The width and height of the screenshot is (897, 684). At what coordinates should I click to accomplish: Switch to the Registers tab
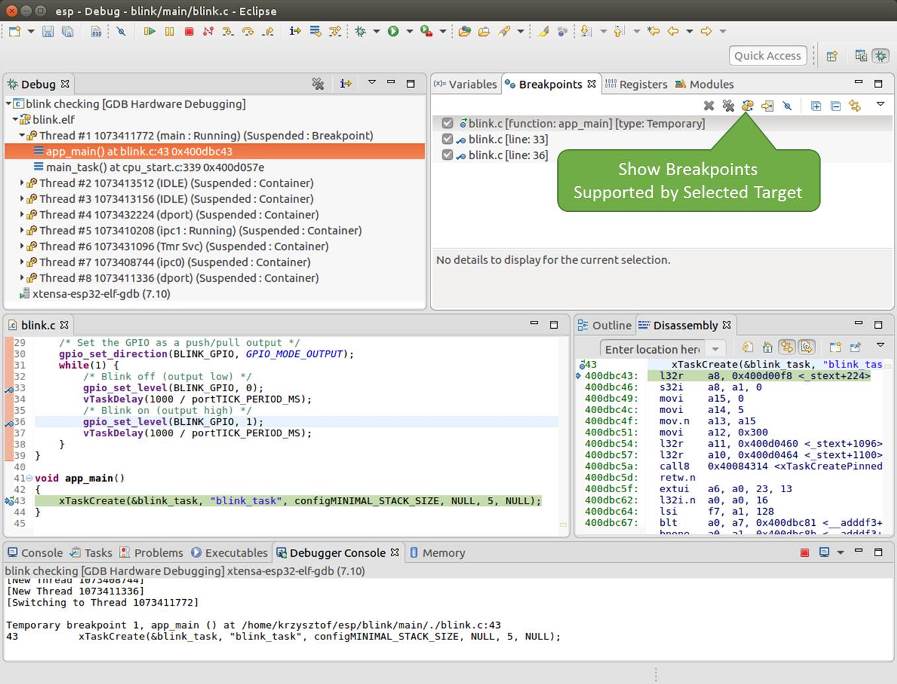click(636, 84)
